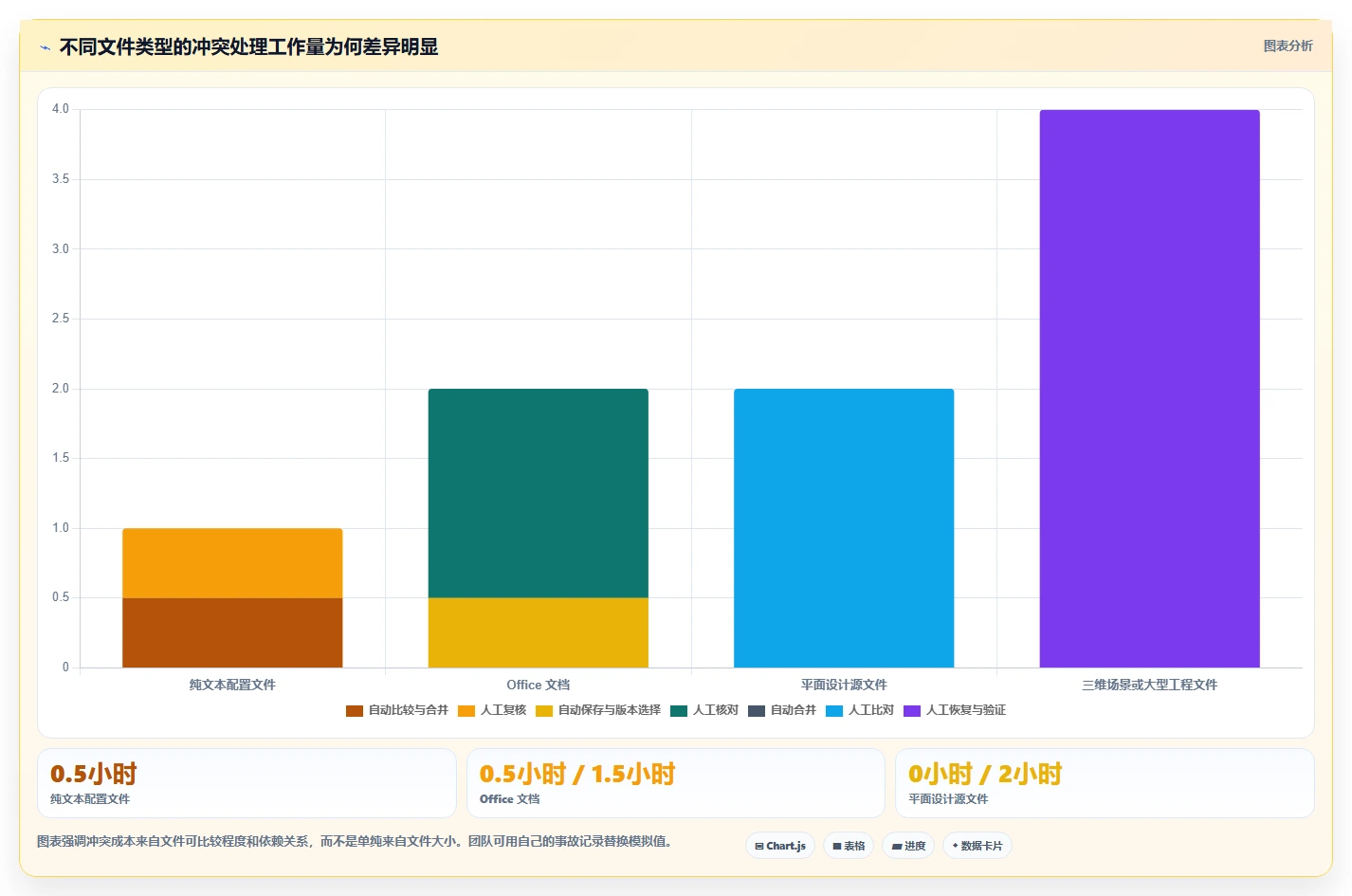
Task: Click the 表格 tag
Action: pos(849,846)
